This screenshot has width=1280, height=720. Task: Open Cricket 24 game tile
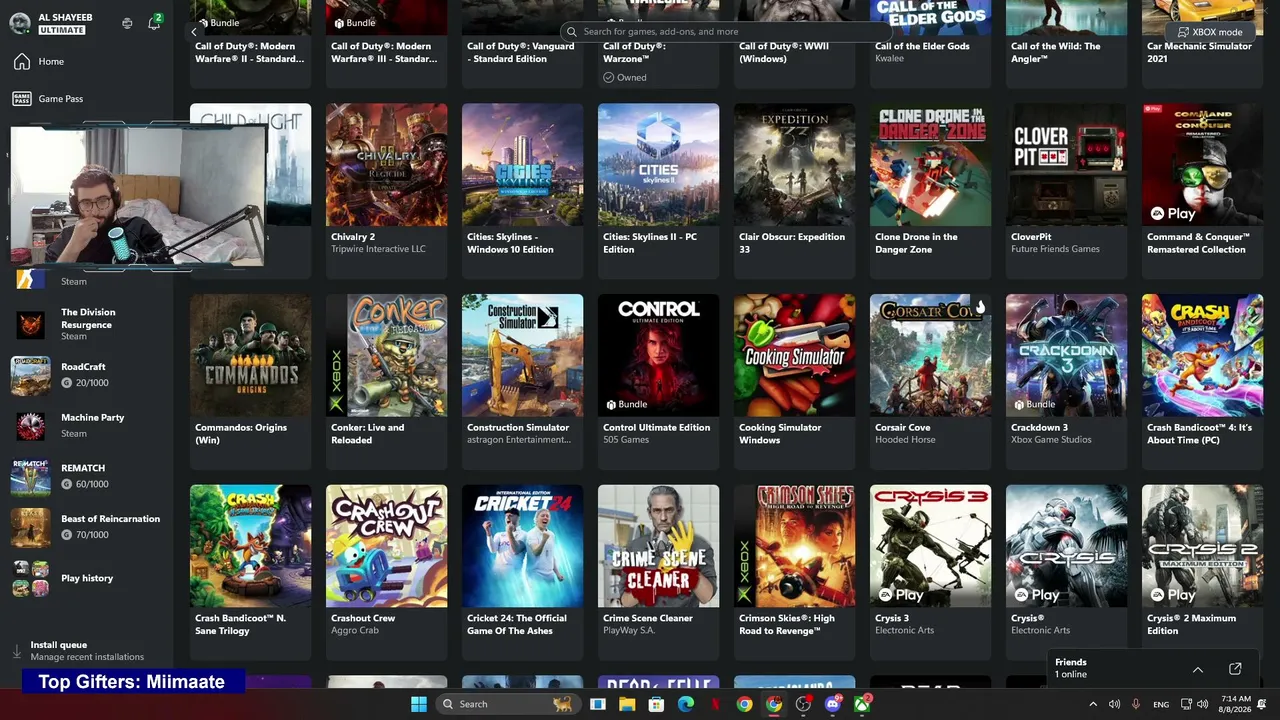pyautogui.click(x=522, y=572)
